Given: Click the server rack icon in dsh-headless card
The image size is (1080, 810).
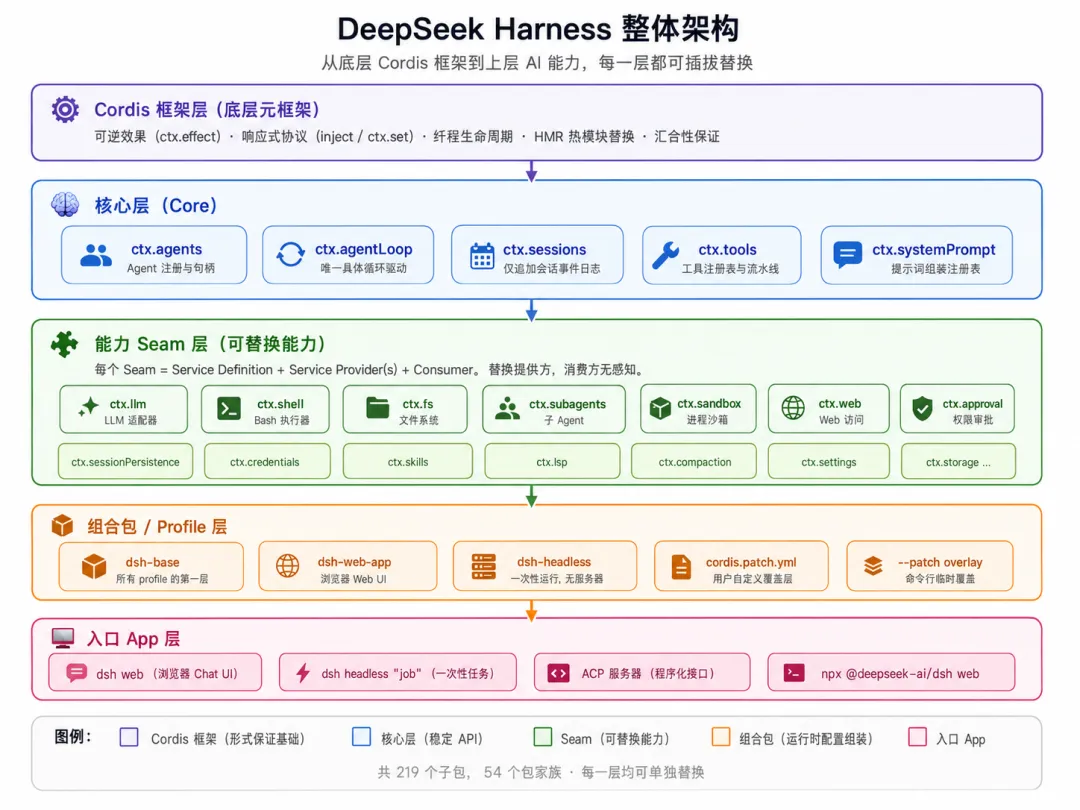Looking at the screenshot, I should click(483, 566).
